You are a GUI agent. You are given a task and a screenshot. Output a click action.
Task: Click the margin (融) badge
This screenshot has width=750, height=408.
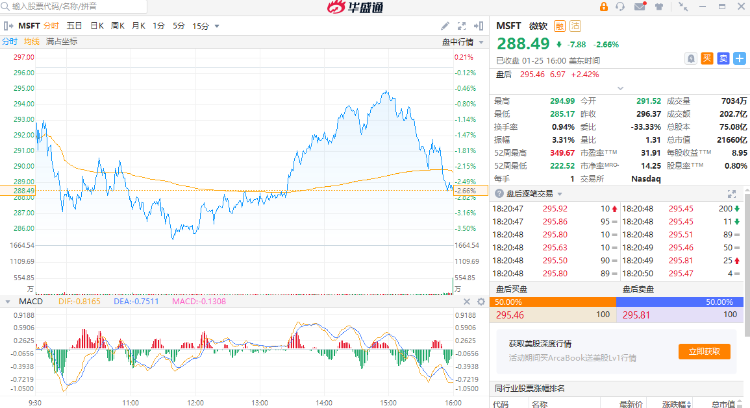[560, 26]
